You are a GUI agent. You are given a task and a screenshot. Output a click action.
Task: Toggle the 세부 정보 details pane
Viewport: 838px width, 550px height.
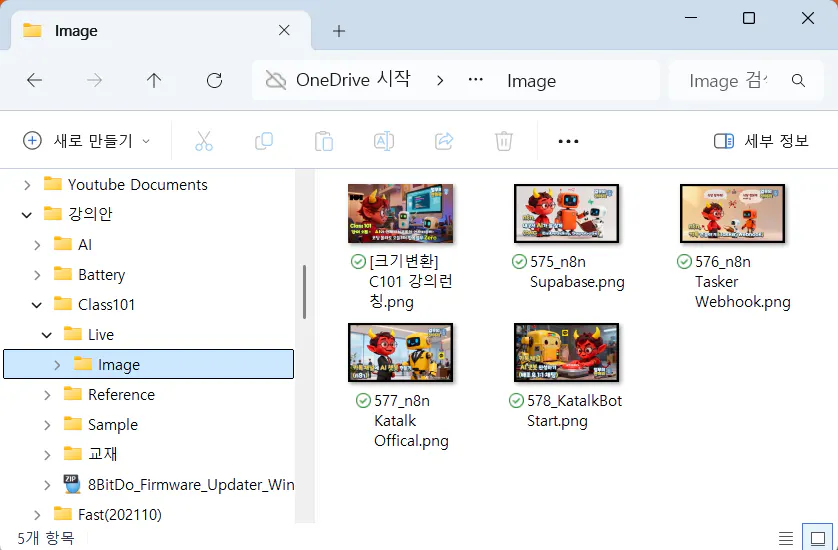tap(761, 141)
